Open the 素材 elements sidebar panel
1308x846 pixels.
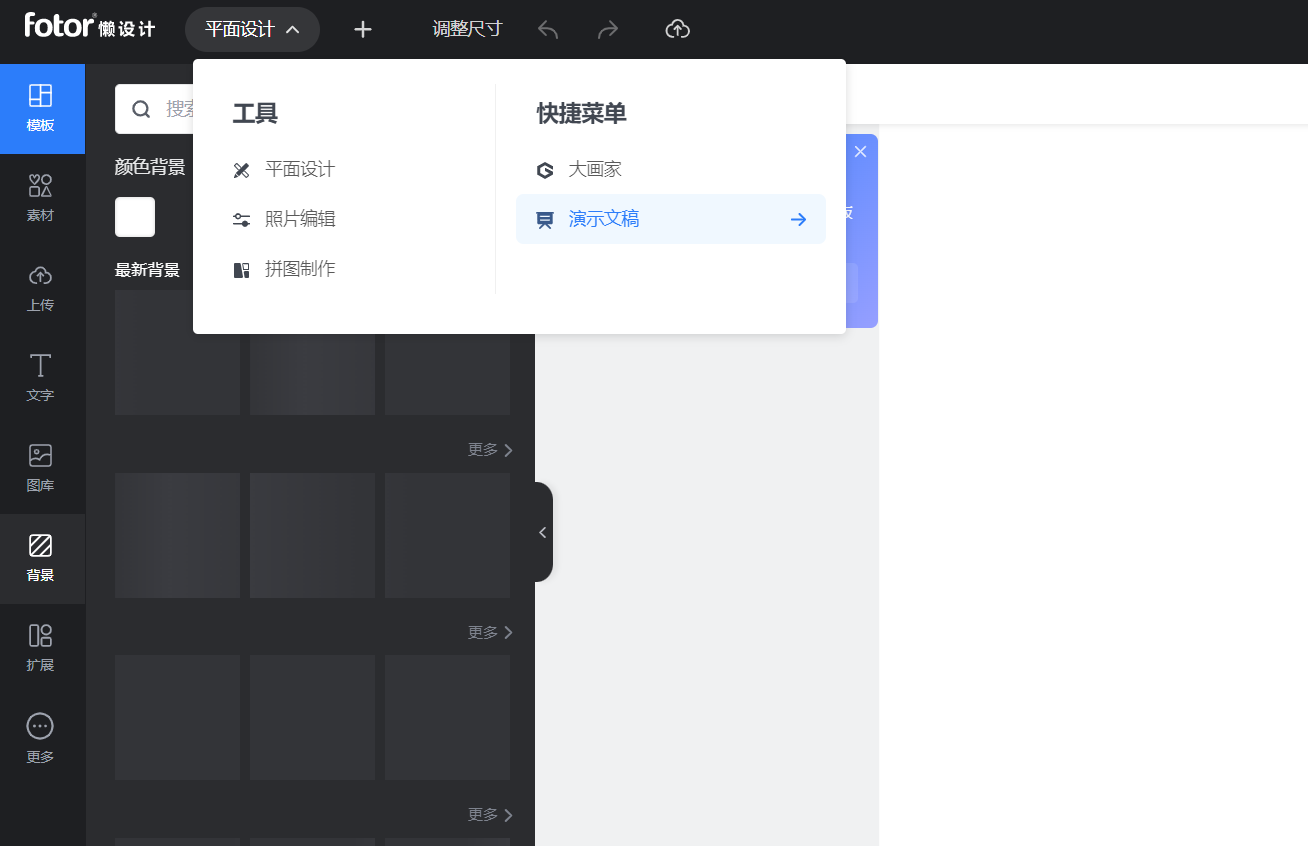coord(41,198)
